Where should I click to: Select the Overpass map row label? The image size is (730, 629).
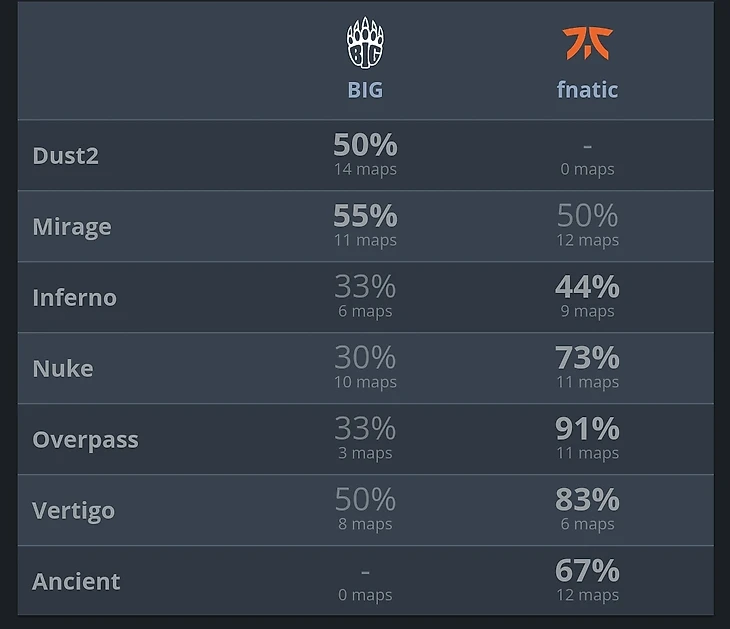pos(85,440)
